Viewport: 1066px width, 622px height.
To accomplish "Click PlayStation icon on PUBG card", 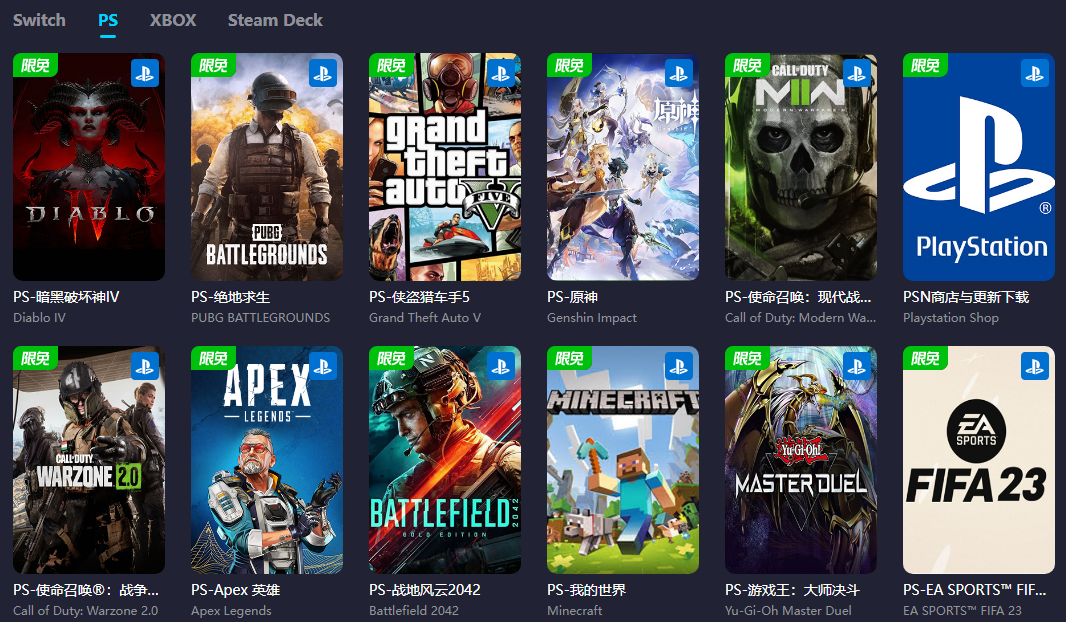I will 323,73.
